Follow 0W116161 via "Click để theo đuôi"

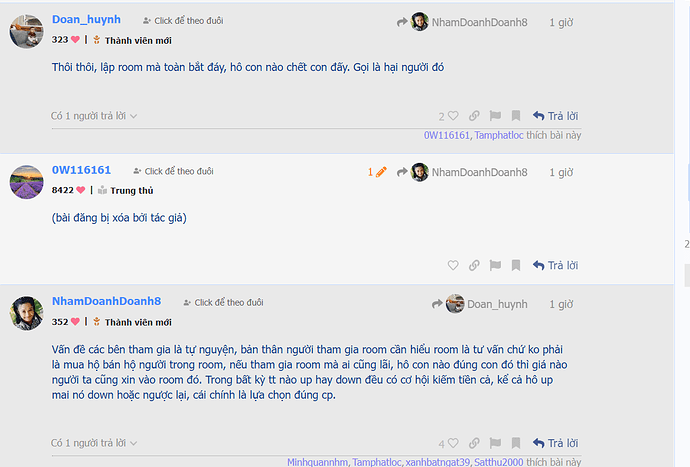pos(173,171)
